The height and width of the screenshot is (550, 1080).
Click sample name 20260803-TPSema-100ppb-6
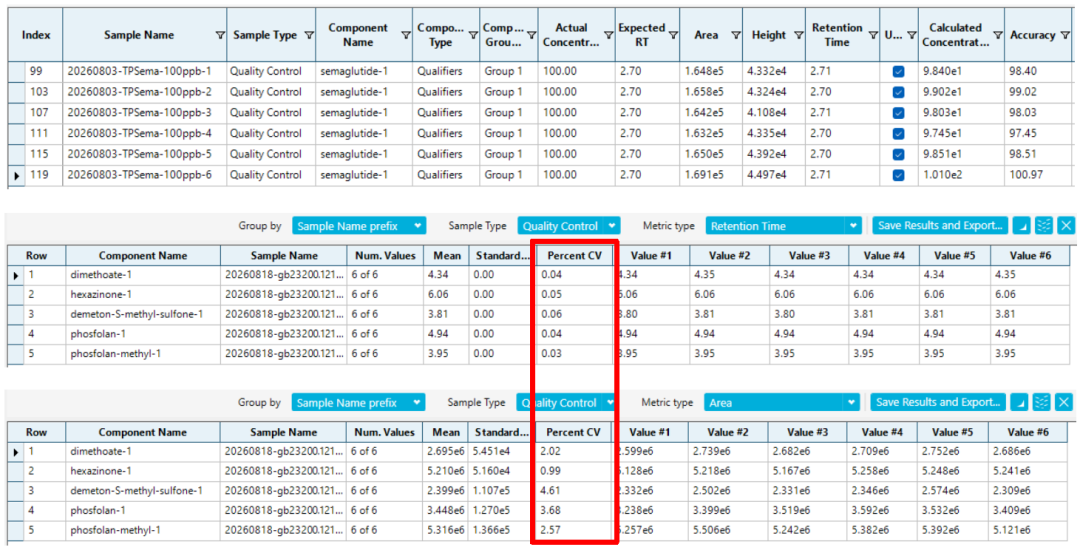(140, 176)
